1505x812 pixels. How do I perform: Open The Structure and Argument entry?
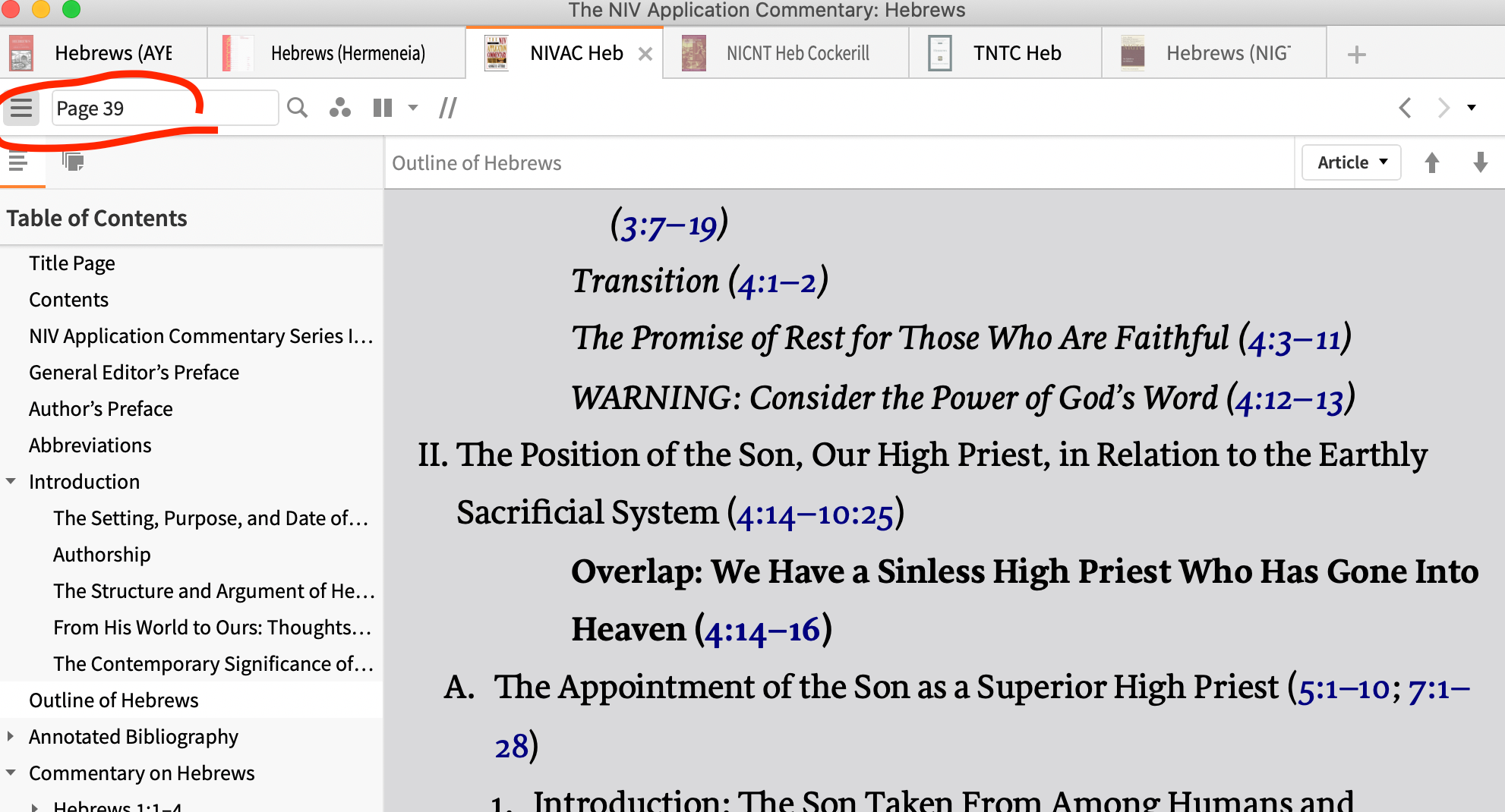coord(214,591)
